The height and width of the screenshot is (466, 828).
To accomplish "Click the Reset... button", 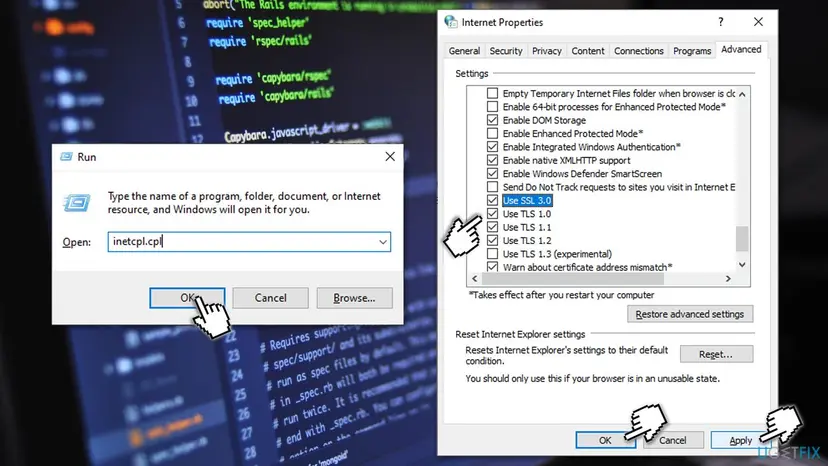I will point(716,354).
